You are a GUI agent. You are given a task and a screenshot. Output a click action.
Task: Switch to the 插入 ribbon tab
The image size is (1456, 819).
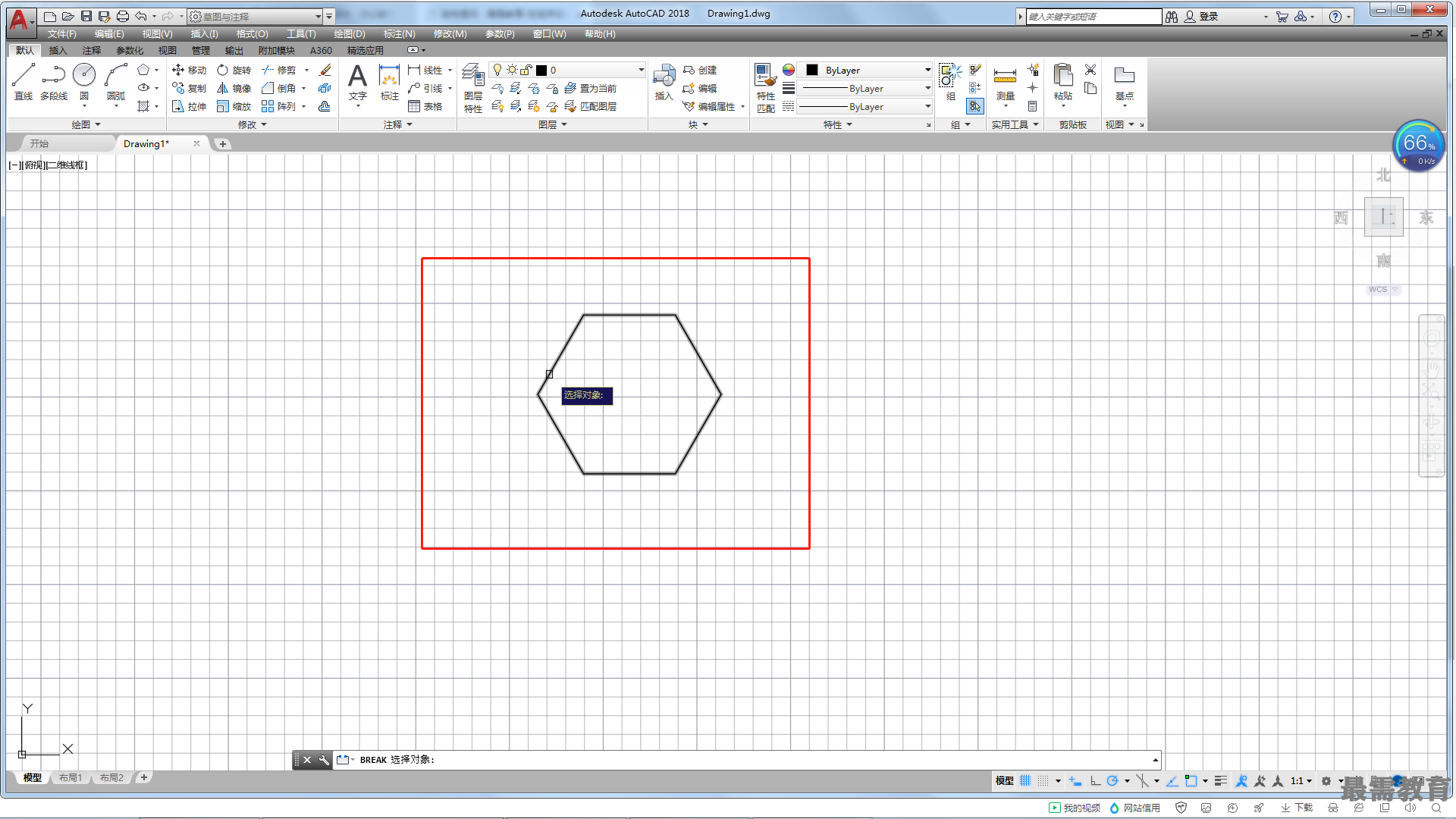58,50
